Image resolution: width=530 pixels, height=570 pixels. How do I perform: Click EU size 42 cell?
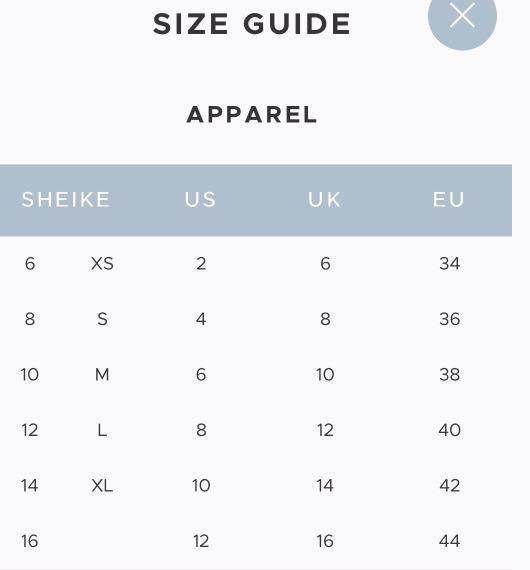point(450,485)
